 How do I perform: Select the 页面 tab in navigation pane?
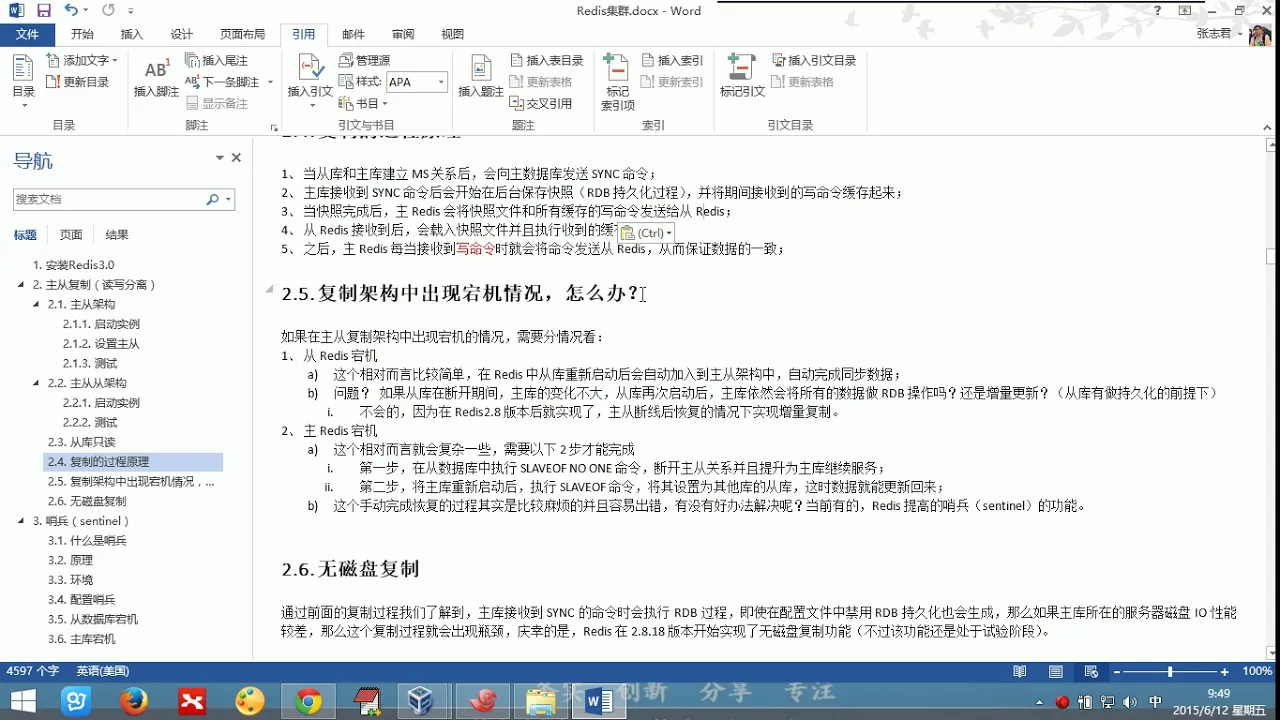click(71, 235)
